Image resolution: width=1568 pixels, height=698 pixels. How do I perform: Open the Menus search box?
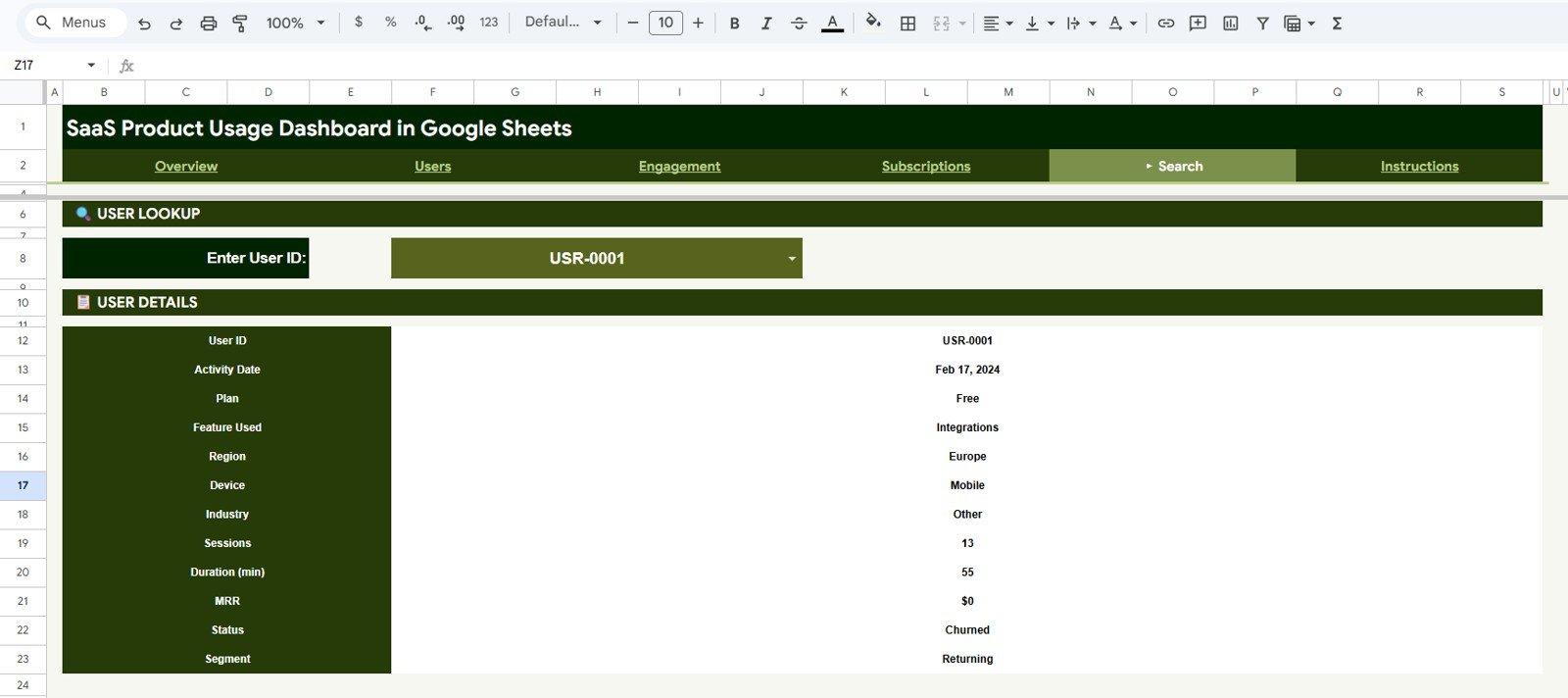74,23
